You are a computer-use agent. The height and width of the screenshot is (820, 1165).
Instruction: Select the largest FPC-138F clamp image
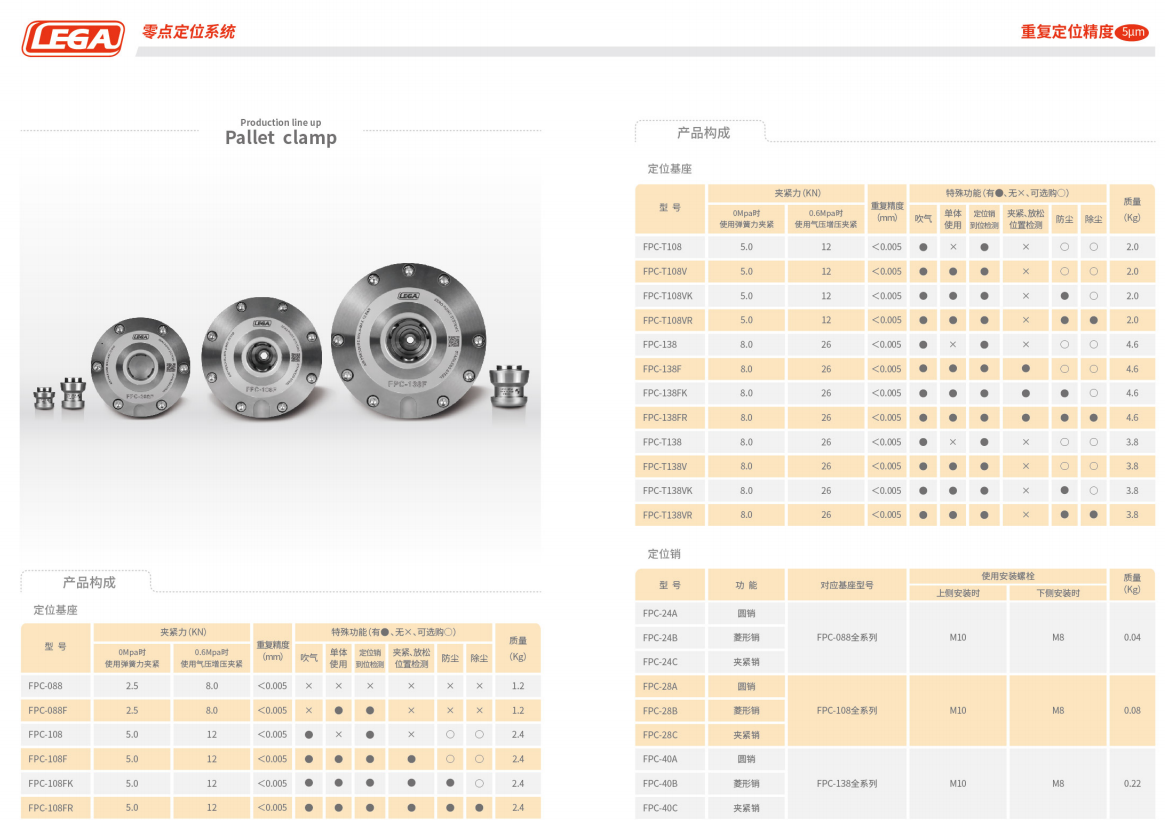(x=408, y=340)
